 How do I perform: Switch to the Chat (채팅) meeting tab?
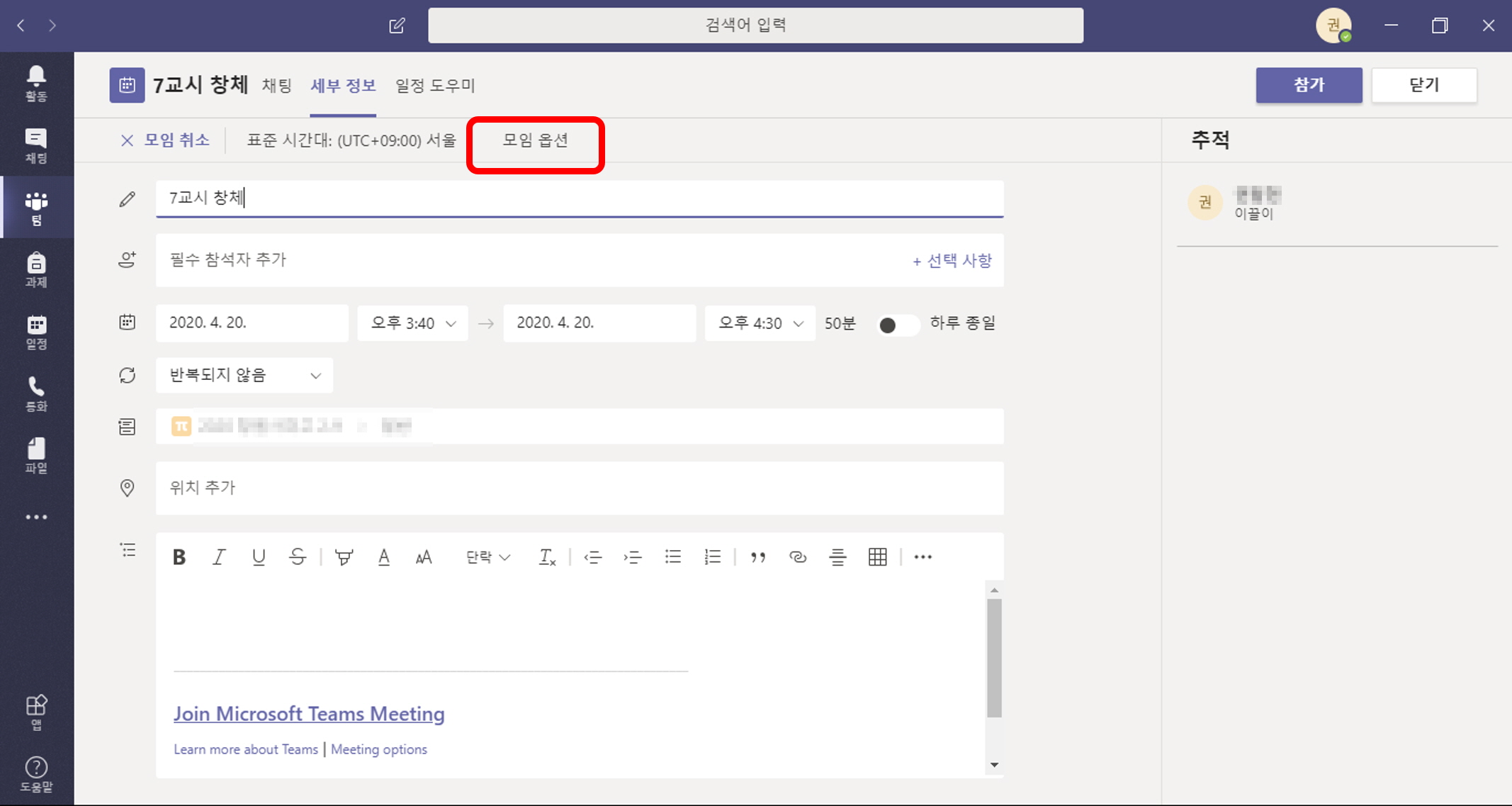click(x=276, y=86)
